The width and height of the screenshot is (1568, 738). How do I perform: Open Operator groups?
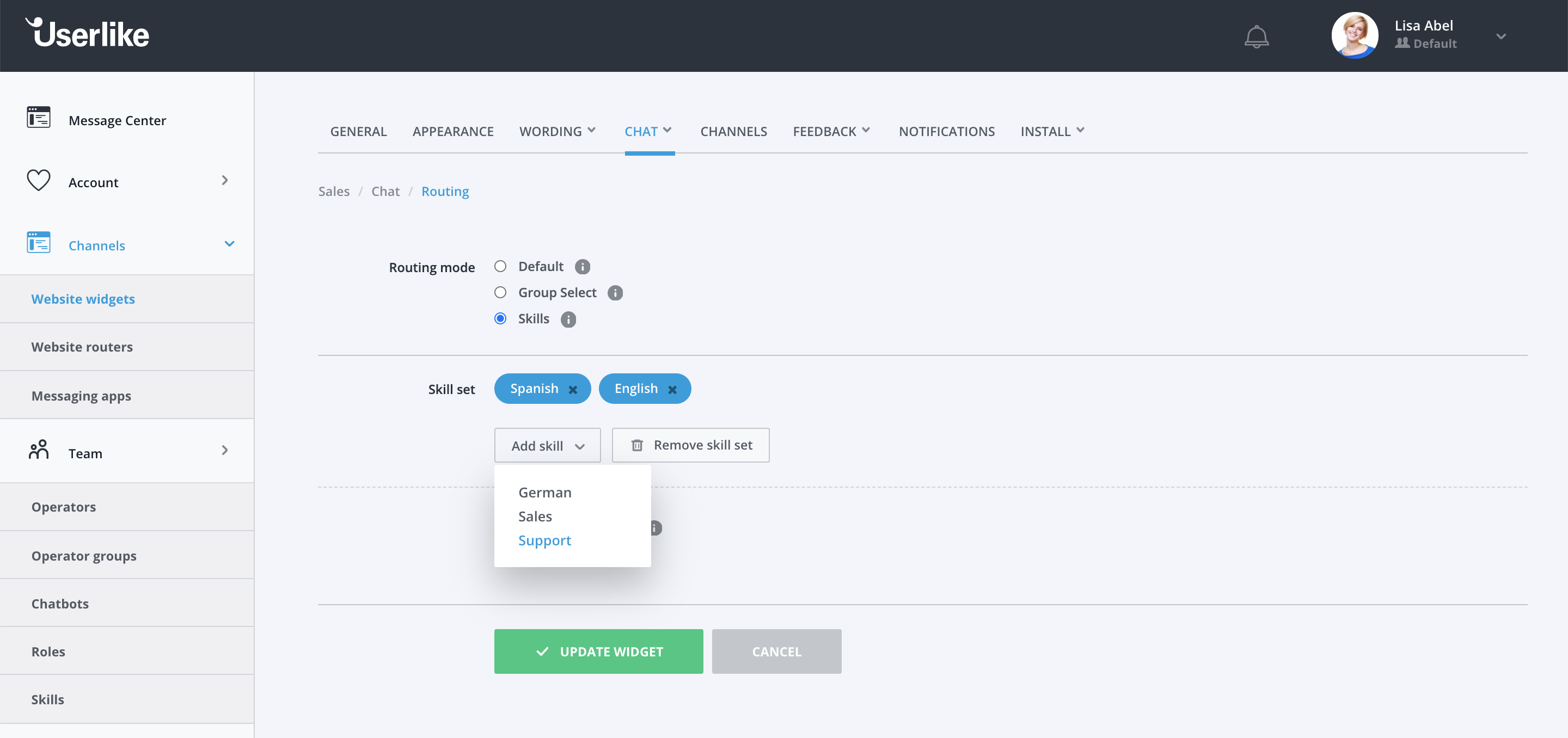127,556
